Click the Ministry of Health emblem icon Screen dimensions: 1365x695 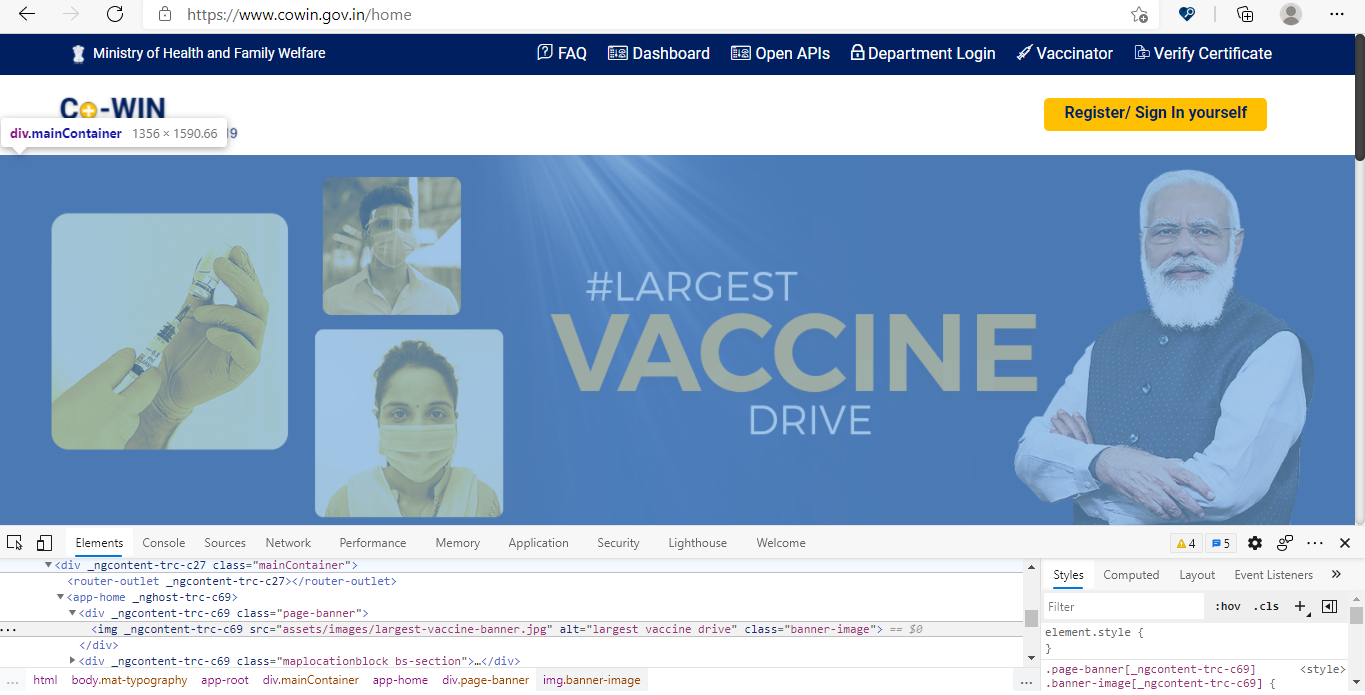click(x=78, y=53)
